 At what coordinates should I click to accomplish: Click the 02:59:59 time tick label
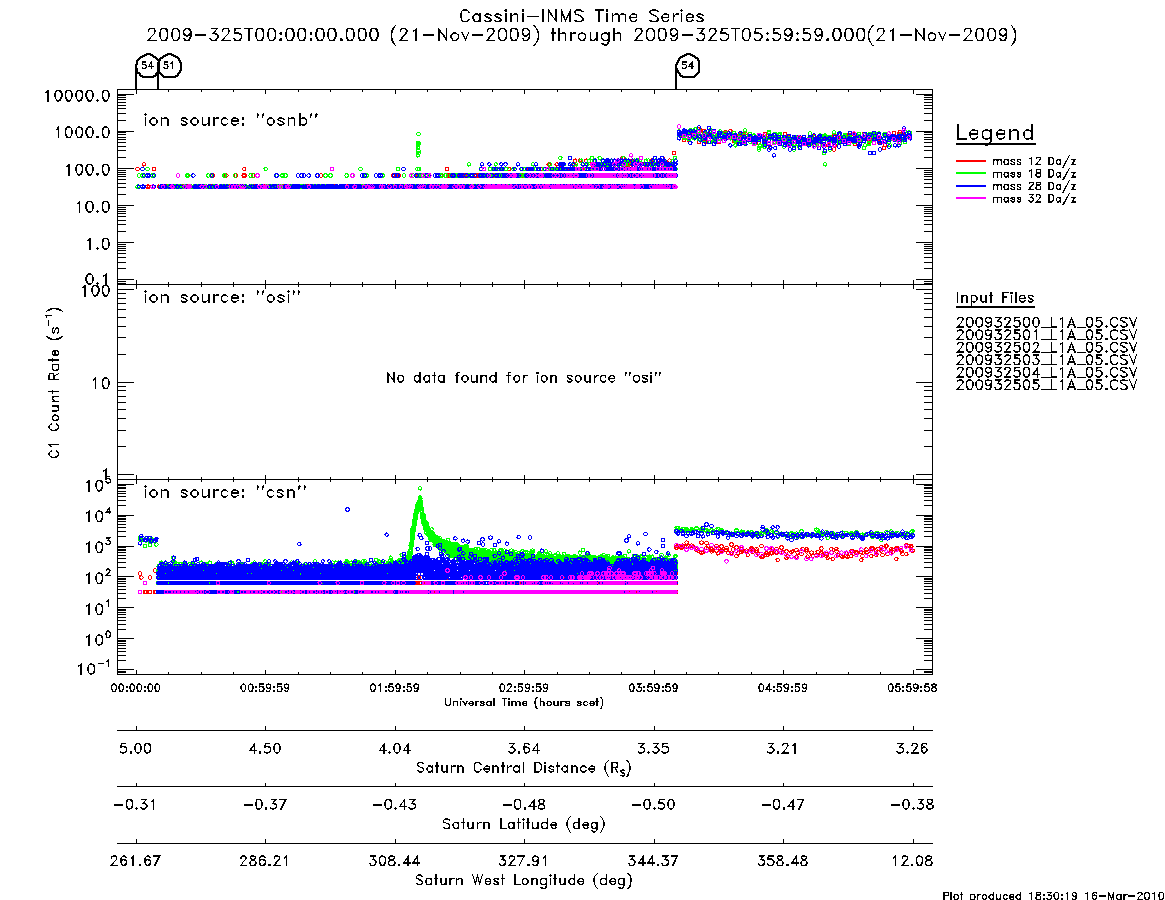point(524,688)
